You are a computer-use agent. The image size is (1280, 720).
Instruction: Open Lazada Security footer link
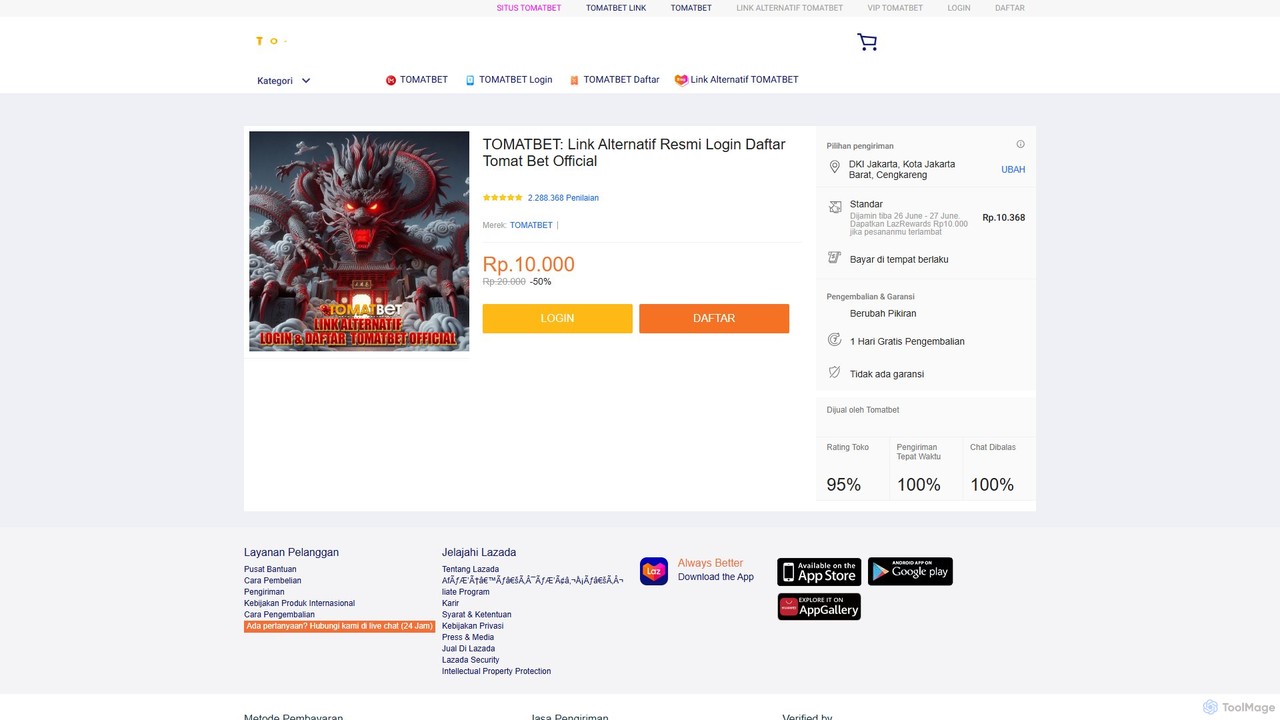tap(471, 660)
